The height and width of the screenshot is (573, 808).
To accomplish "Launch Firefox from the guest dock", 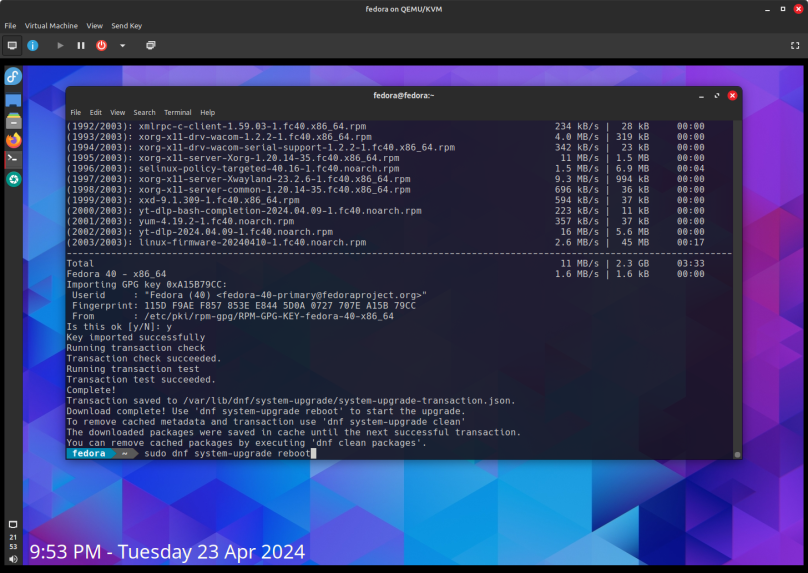I will tap(13, 140).
